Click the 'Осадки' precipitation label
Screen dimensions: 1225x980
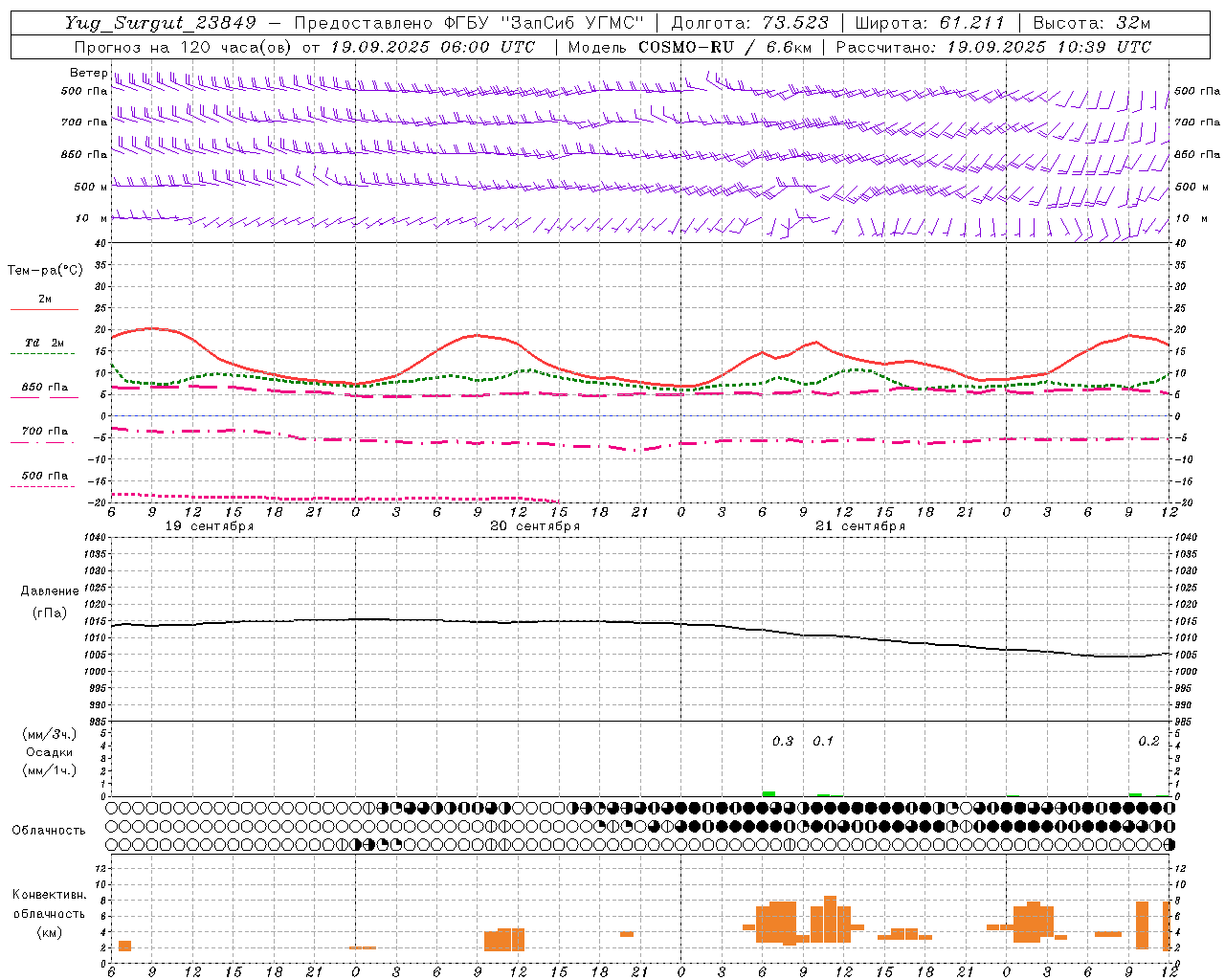(x=50, y=752)
